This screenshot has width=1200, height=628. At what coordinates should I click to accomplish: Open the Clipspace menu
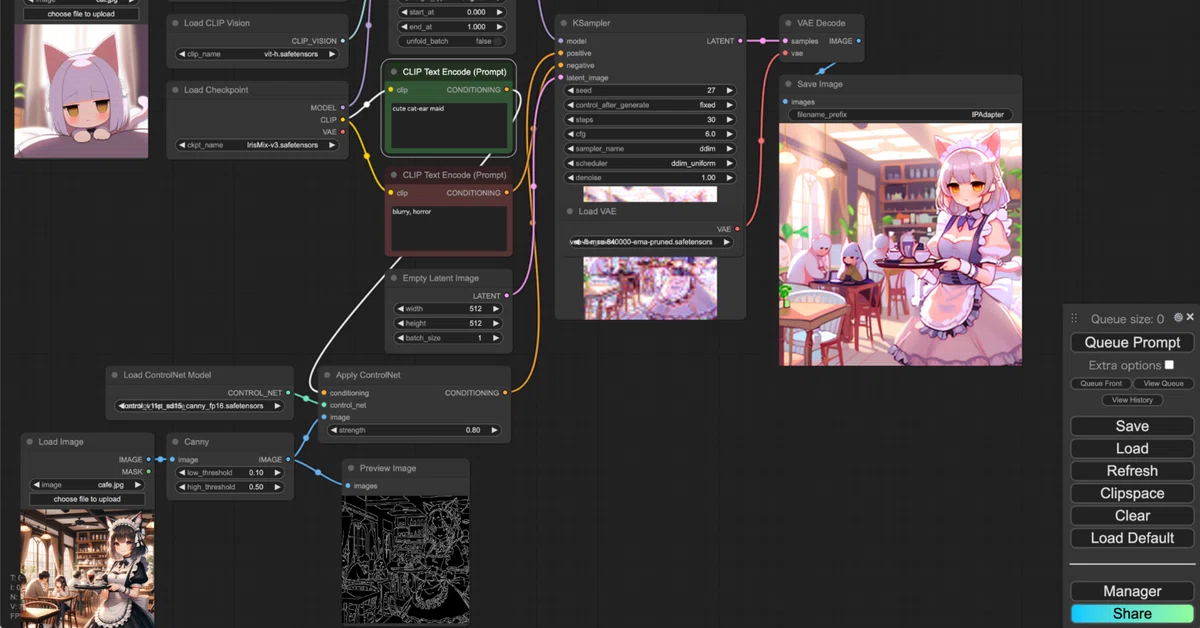[x=1132, y=493]
